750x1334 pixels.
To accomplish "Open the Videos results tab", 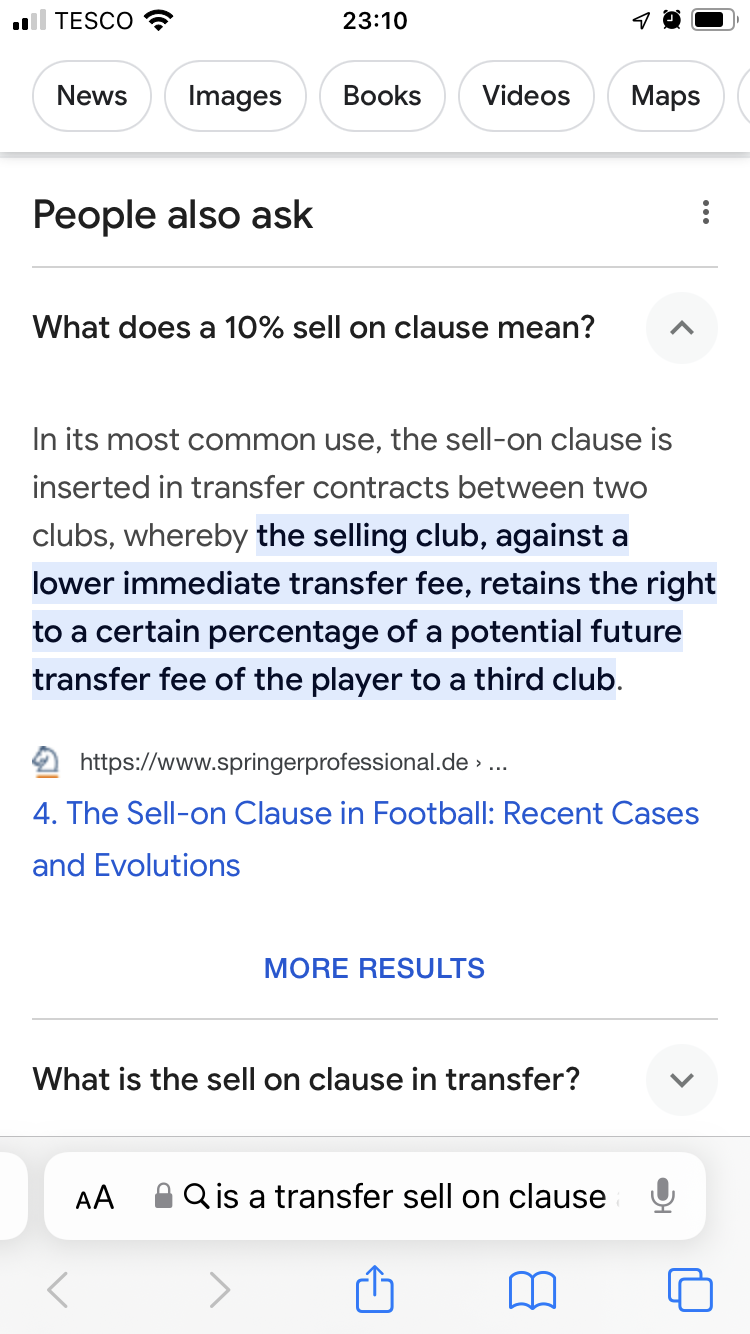I will click(526, 96).
